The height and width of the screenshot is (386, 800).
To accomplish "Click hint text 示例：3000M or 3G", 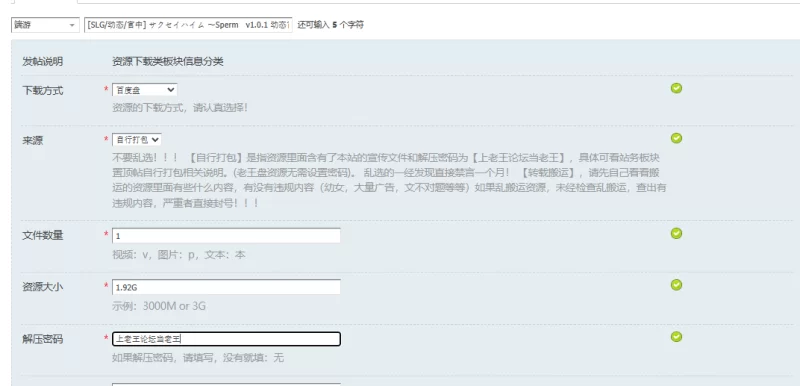I will click(x=159, y=306).
